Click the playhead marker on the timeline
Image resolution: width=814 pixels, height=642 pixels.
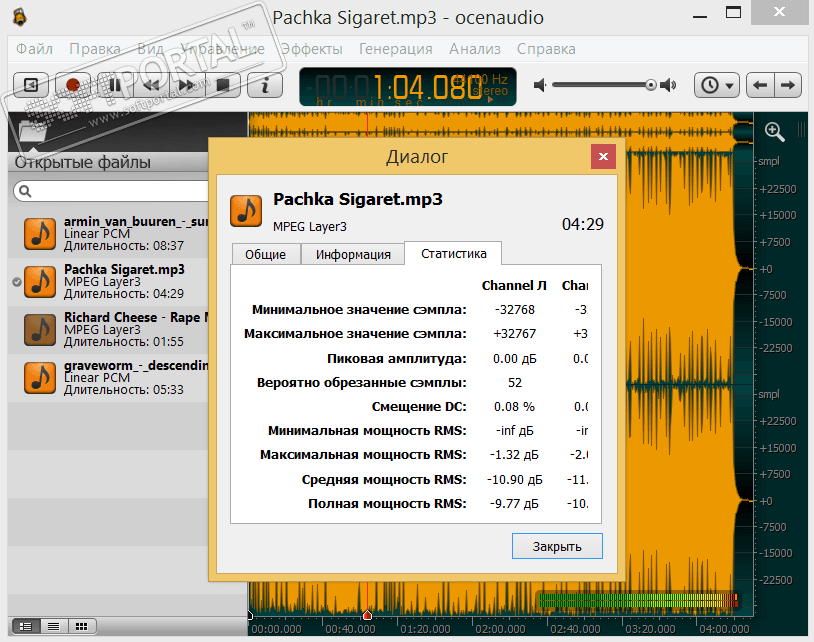pos(367,614)
